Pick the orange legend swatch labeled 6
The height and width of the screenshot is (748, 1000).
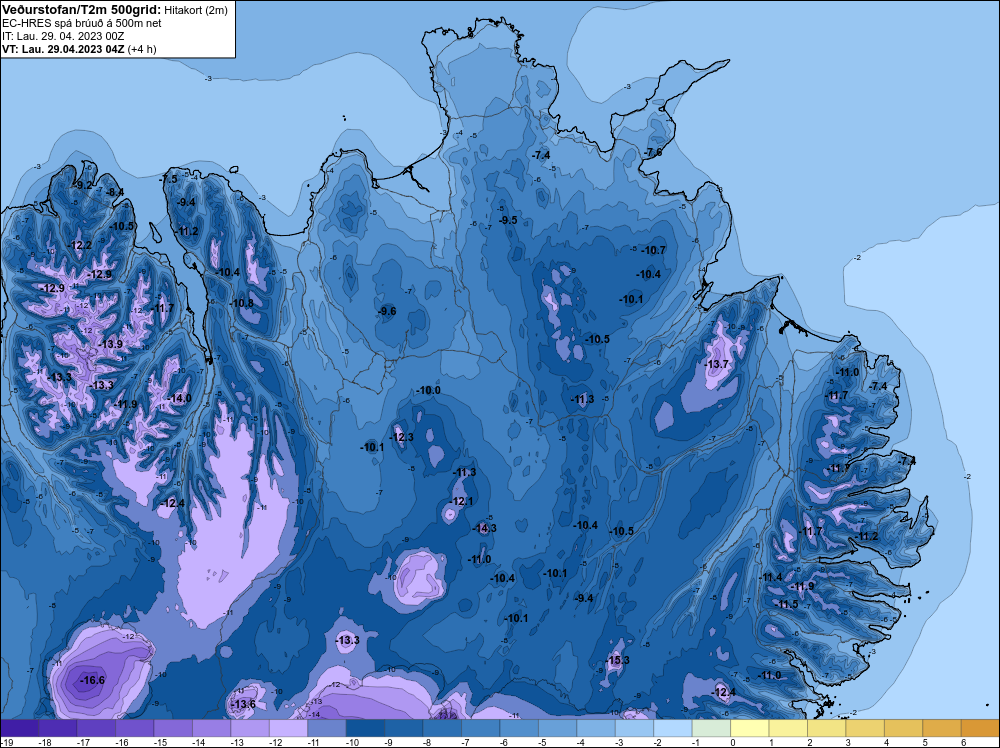[980, 728]
